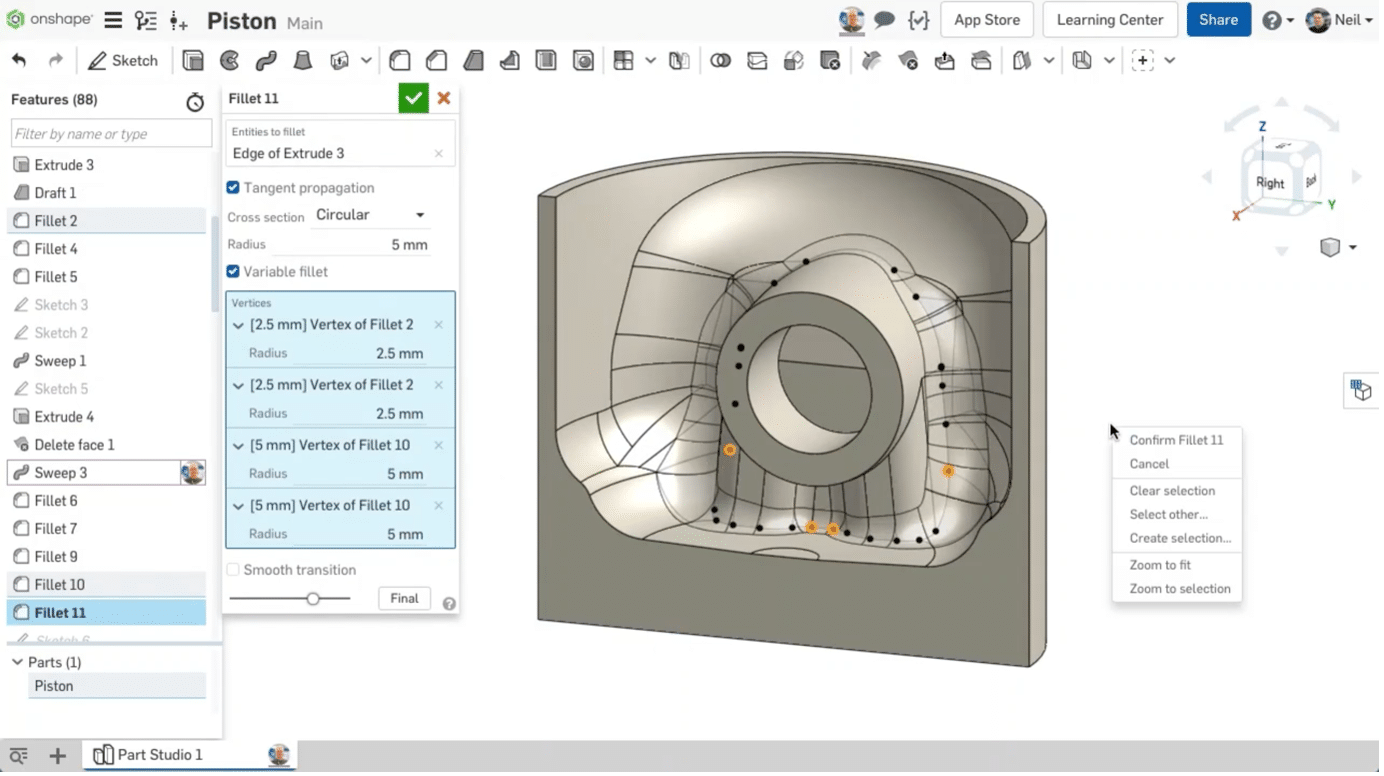
Task: Select the Fillet tool
Action: [400, 60]
